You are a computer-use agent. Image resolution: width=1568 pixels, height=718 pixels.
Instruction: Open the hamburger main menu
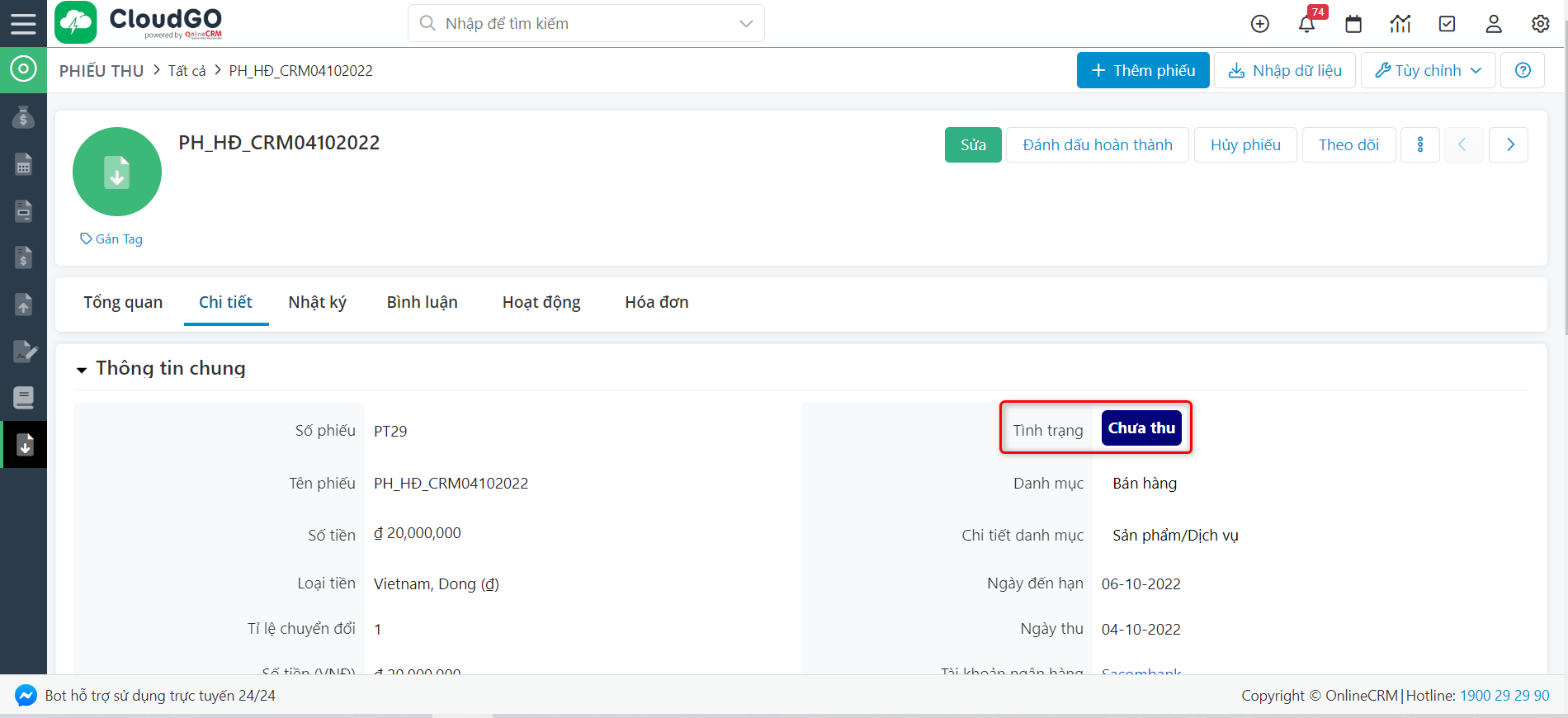coord(23,23)
